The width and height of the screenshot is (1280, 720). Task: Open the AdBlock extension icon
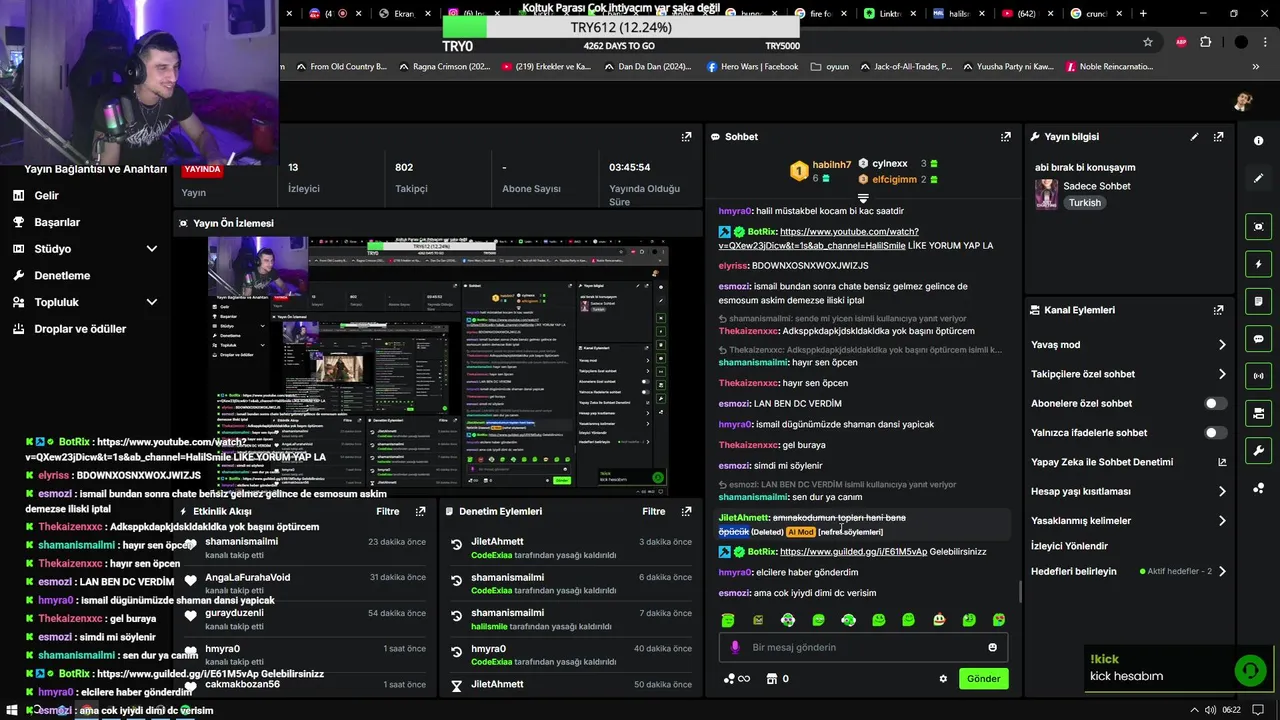(x=1181, y=42)
